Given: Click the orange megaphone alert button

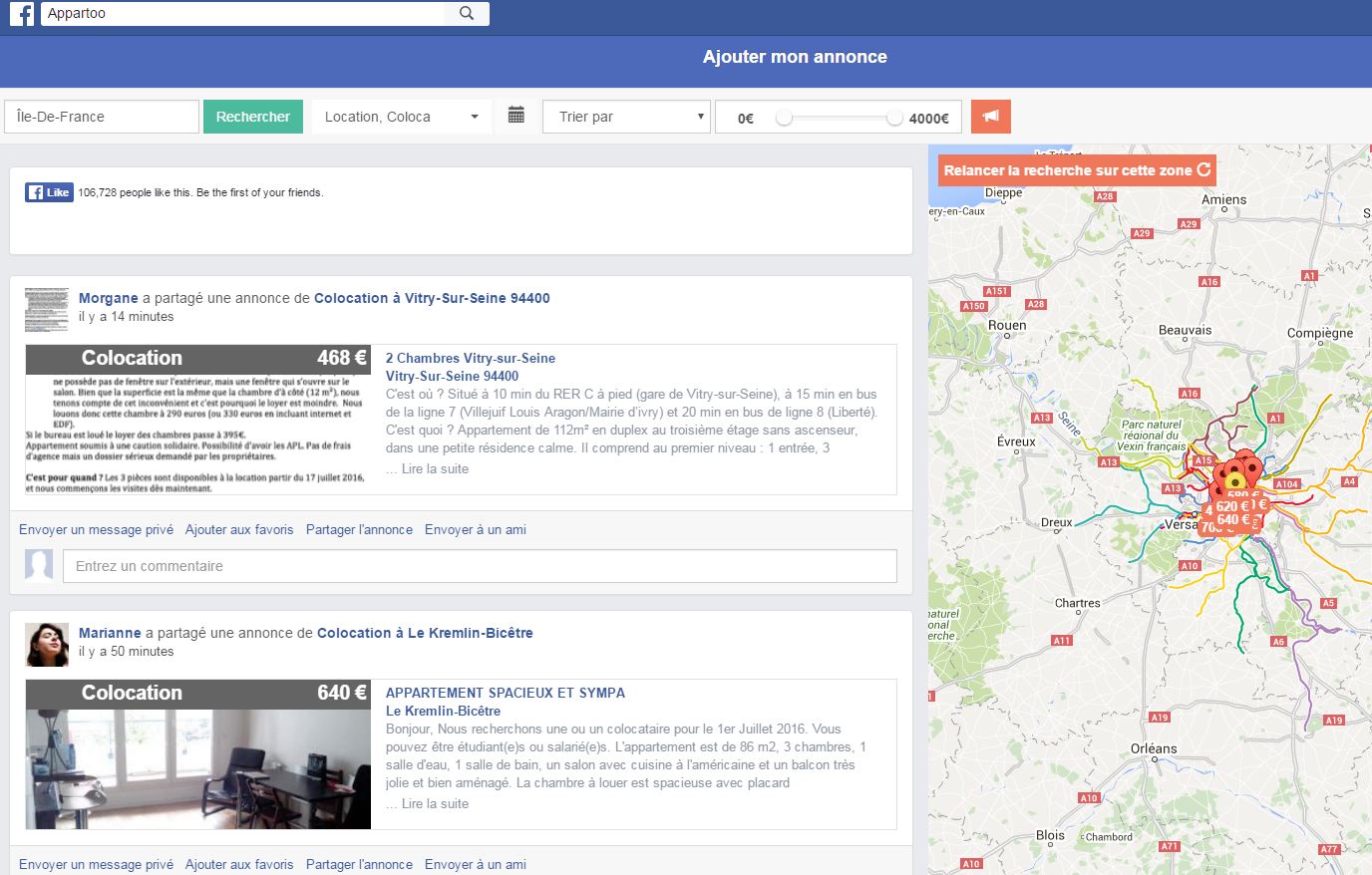Looking at the screenshot, I should 990,117.
